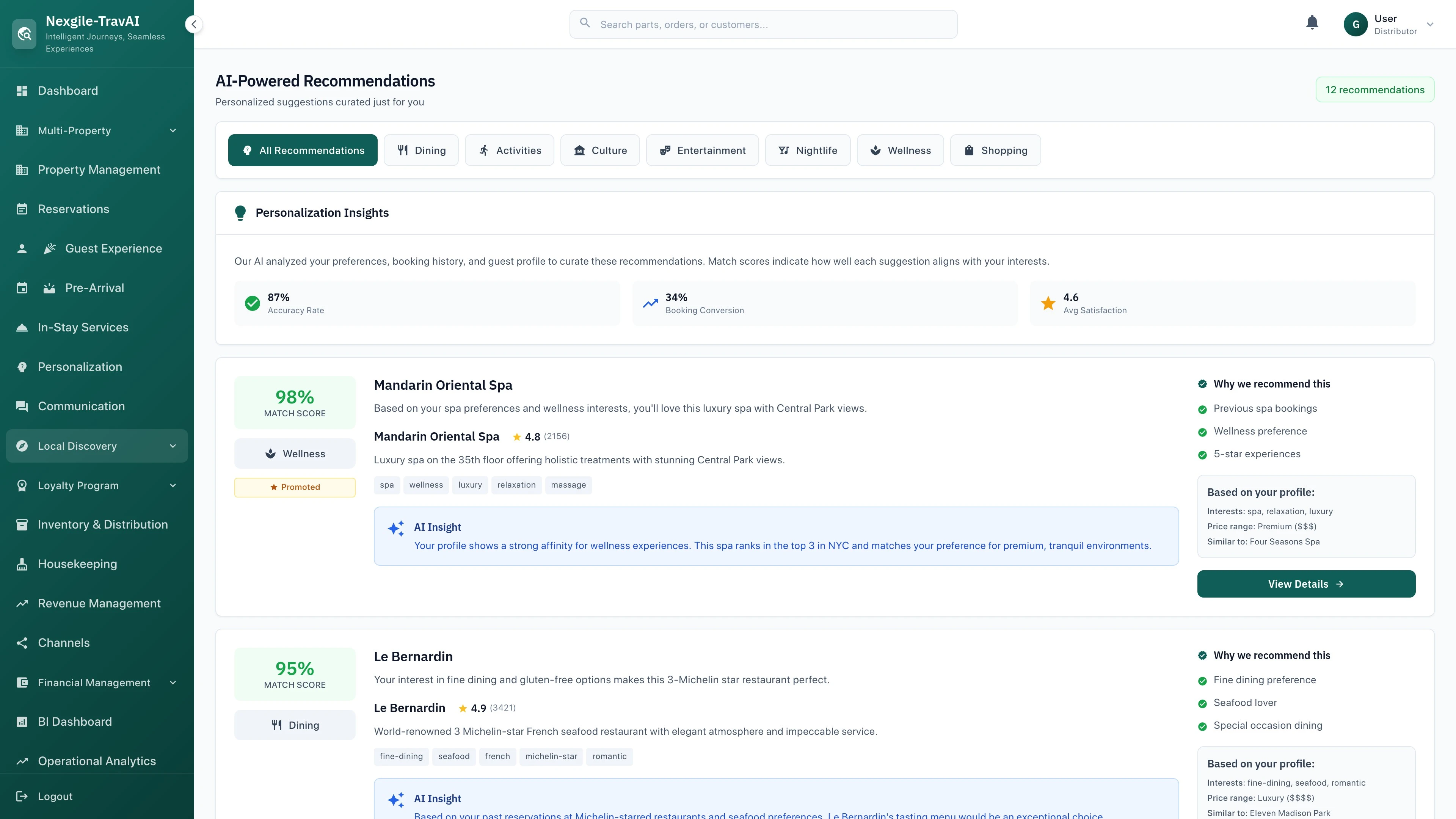Screen dimensions: 1456x819
Task: Open Housekeeping from the sidebar icon
Action: point(22,564)
